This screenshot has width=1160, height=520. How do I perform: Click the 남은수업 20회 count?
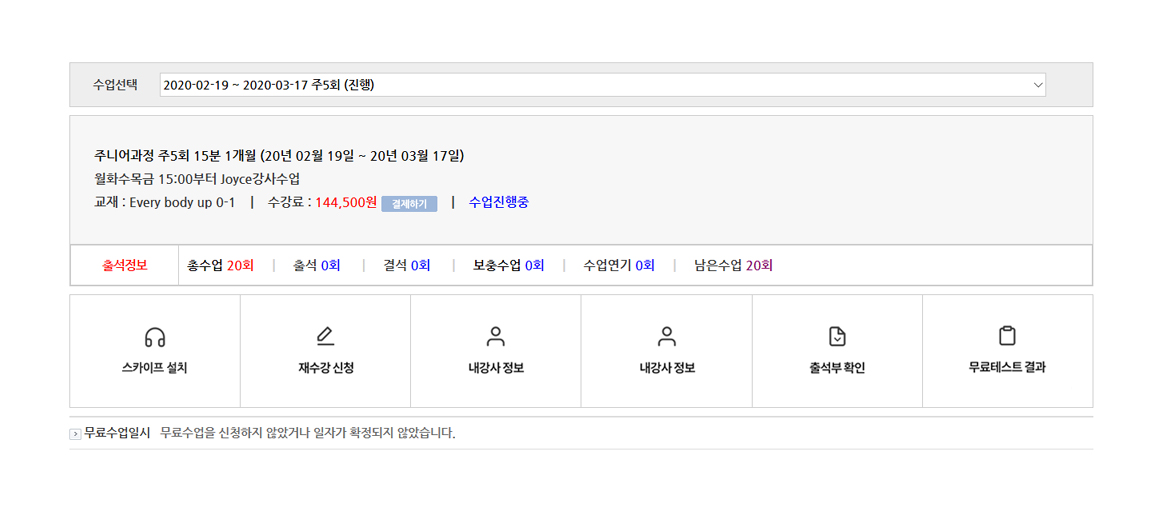tap(733, 266)
